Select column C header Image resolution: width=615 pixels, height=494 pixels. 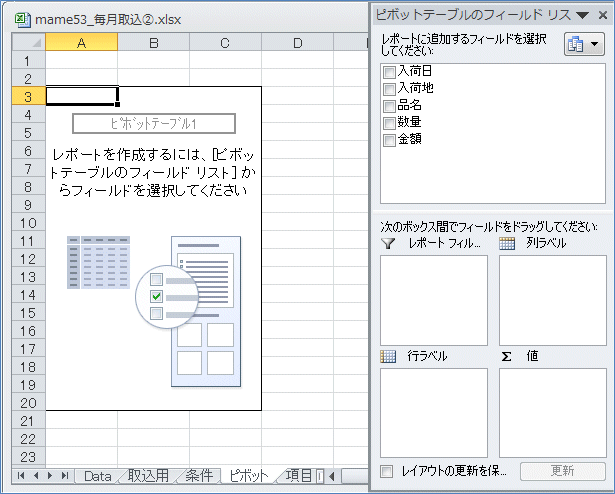pos(226,42)
